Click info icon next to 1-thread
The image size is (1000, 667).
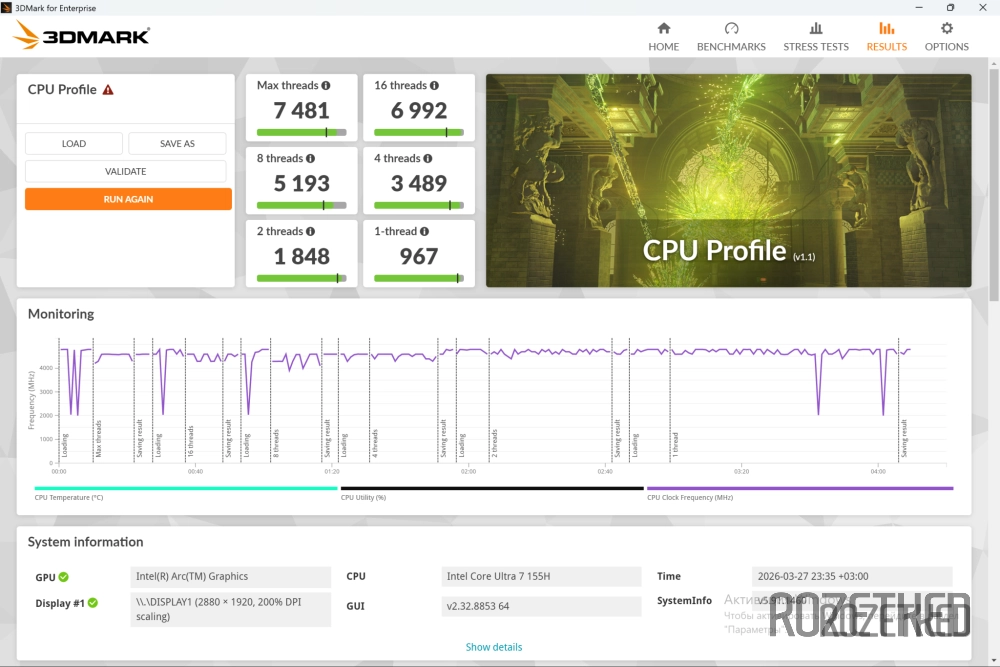[425, 232]
